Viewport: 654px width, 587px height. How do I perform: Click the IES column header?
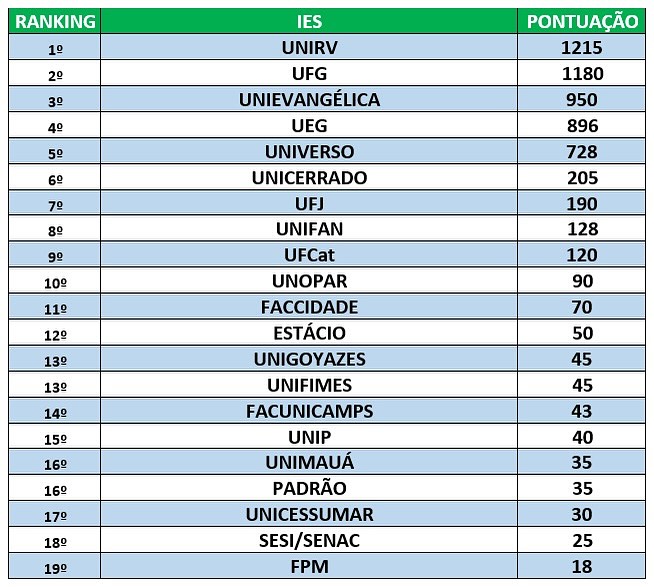pos(309,21)
